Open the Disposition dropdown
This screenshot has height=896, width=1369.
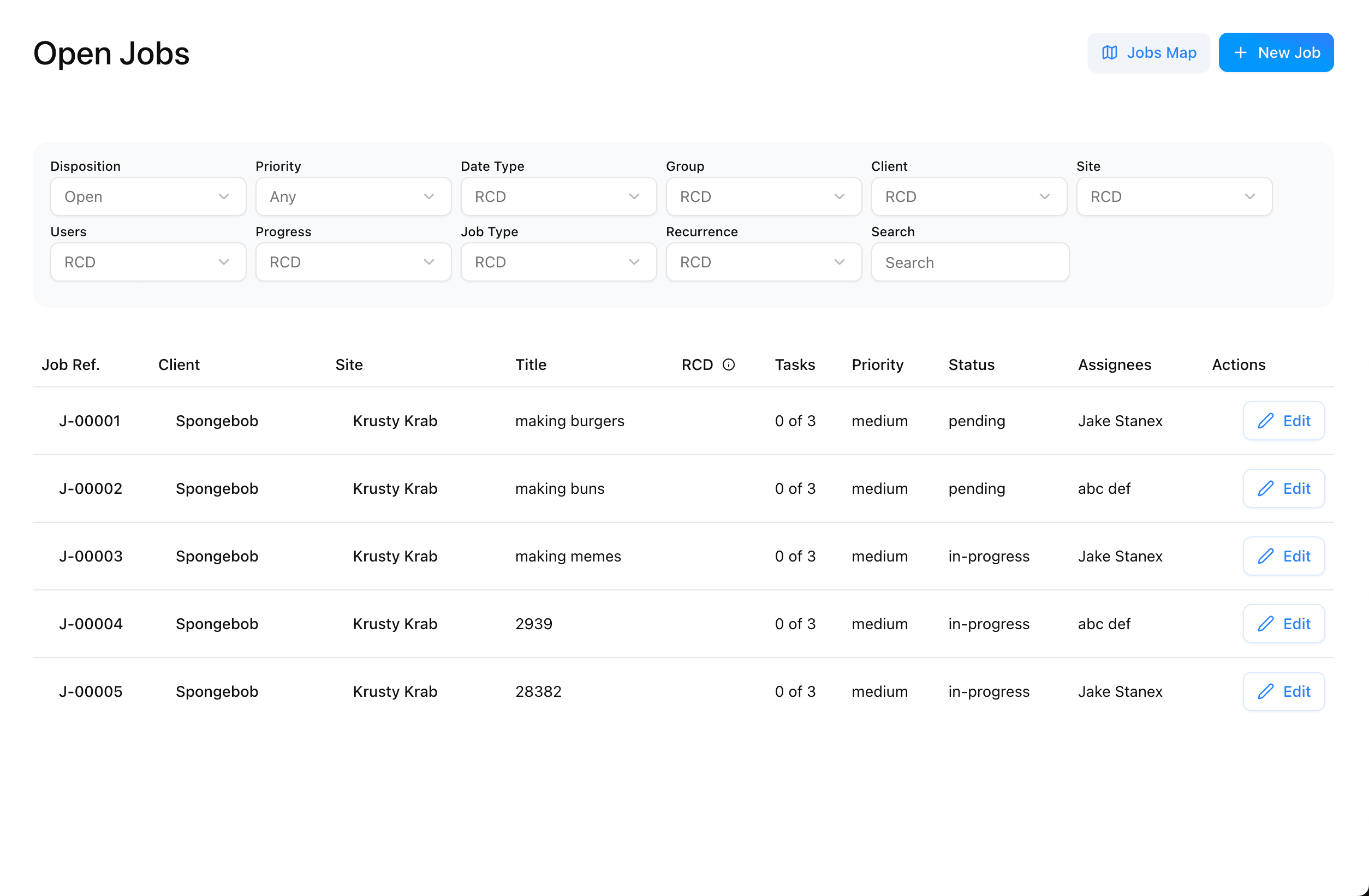(x=148, y=196)
